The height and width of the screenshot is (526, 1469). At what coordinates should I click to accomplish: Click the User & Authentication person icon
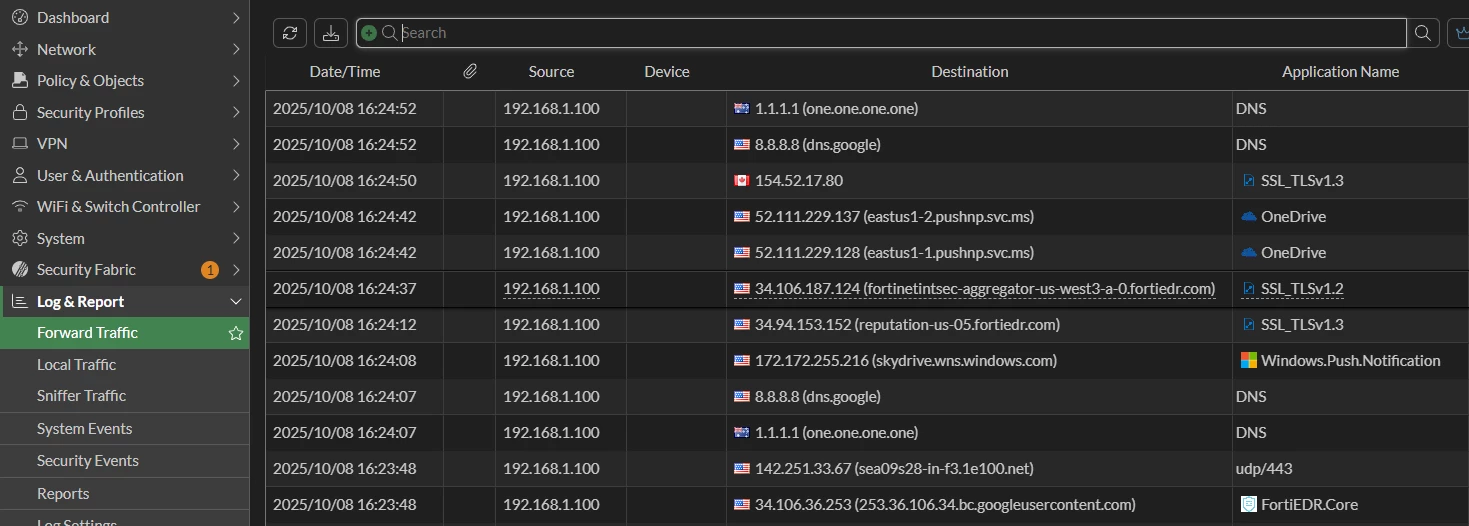19,175
